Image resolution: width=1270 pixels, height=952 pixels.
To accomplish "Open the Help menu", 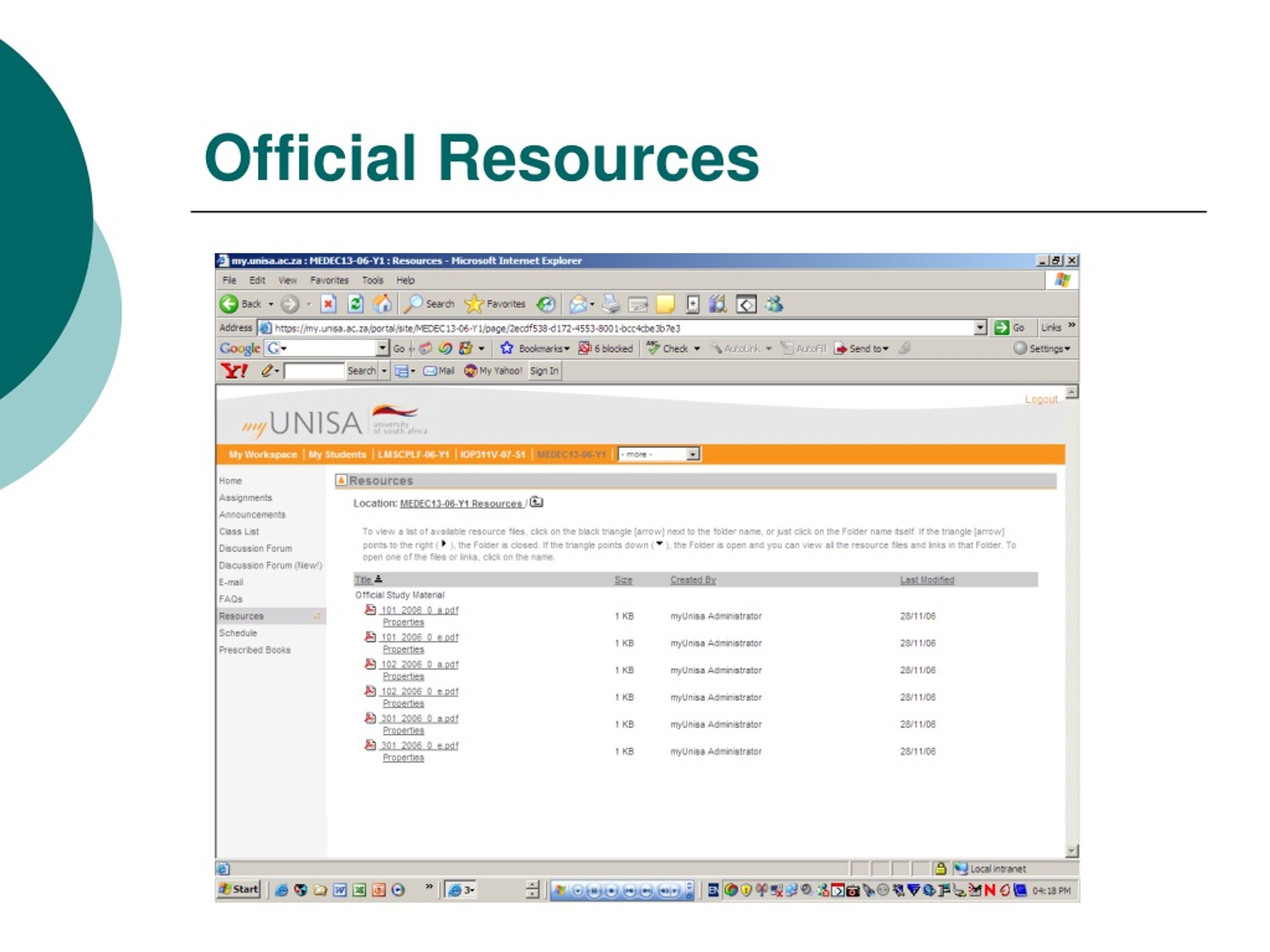I will click(x=405, y=280).
